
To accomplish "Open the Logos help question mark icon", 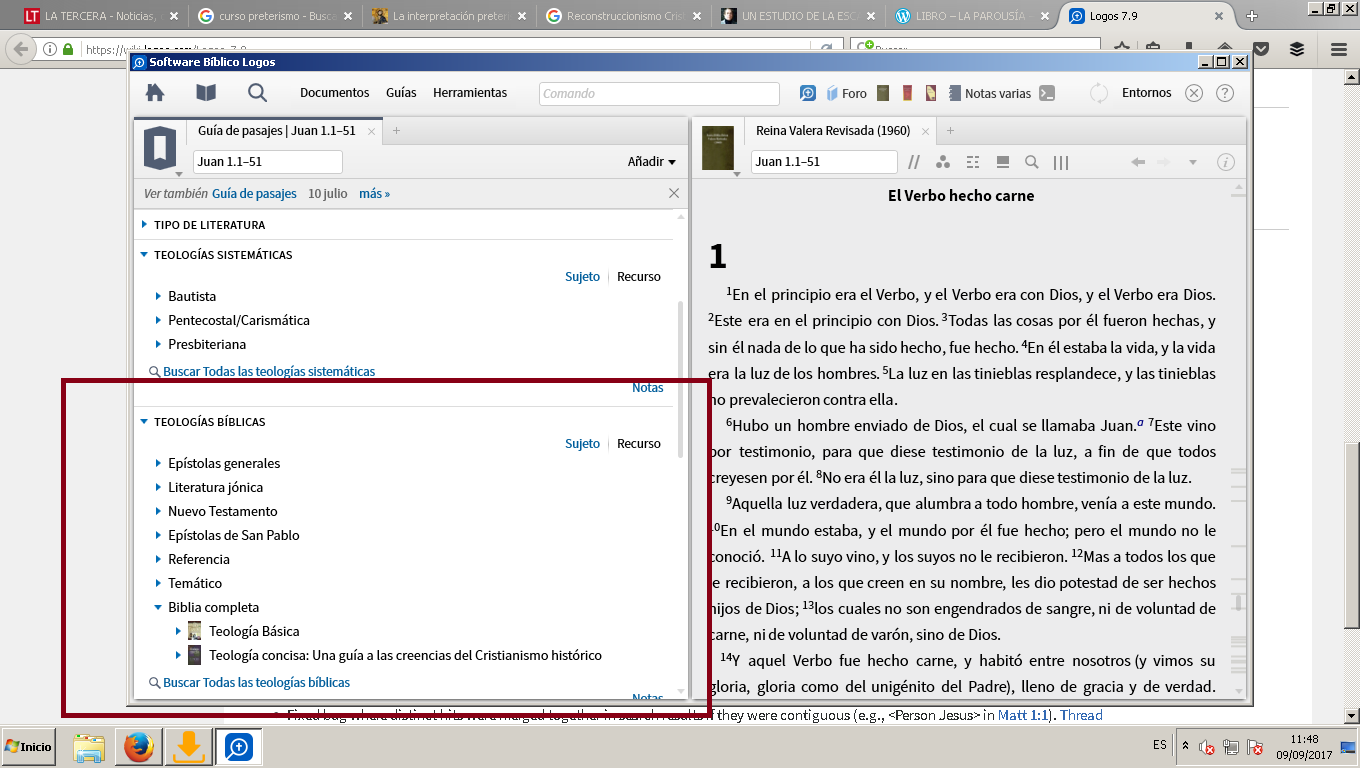I will 1225,93.
